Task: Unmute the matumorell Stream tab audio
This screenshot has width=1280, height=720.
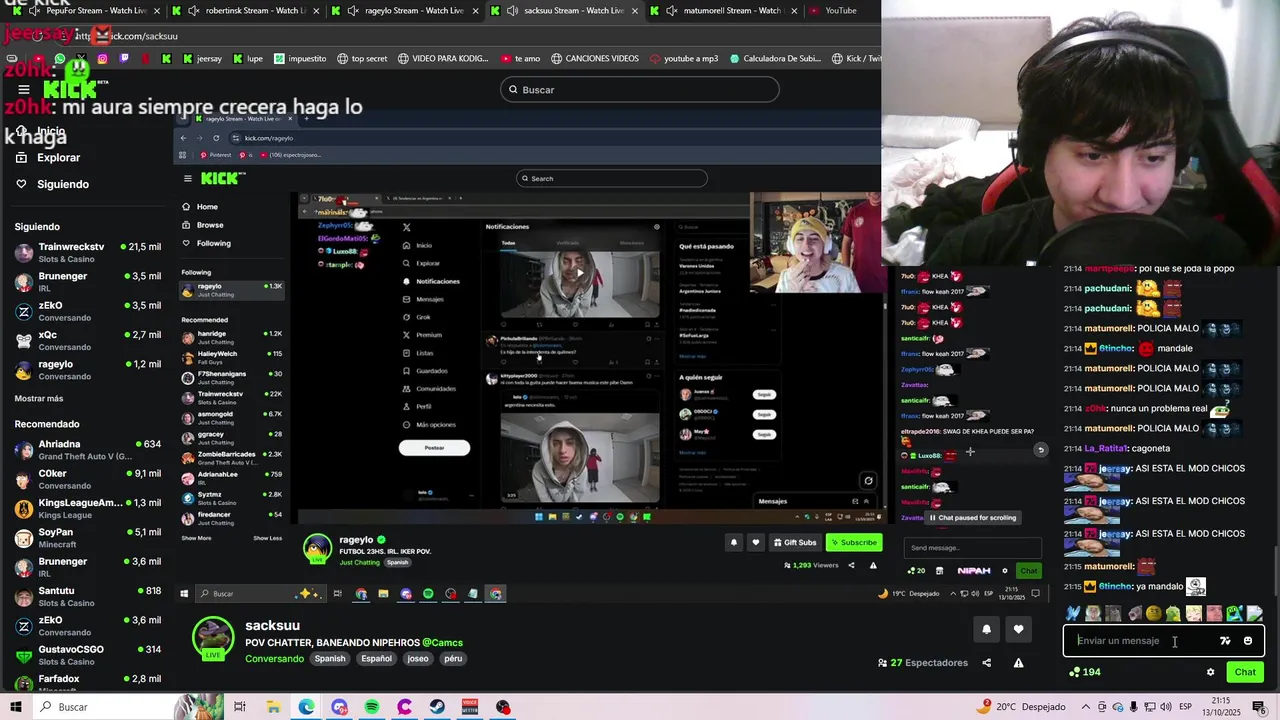Action: (x=670, y=11)
